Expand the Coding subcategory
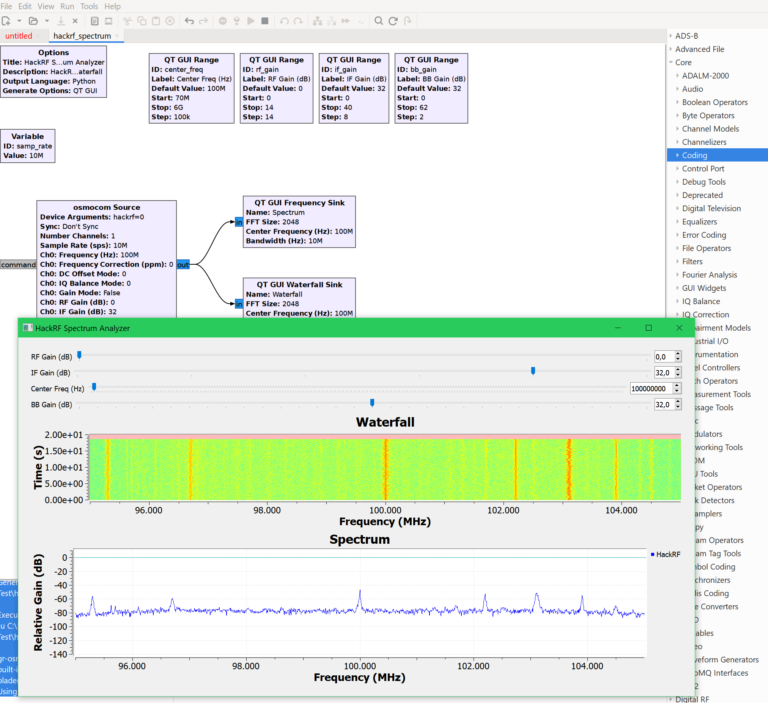The width and height of the screenshot is (768, 703). click(677, 155)
